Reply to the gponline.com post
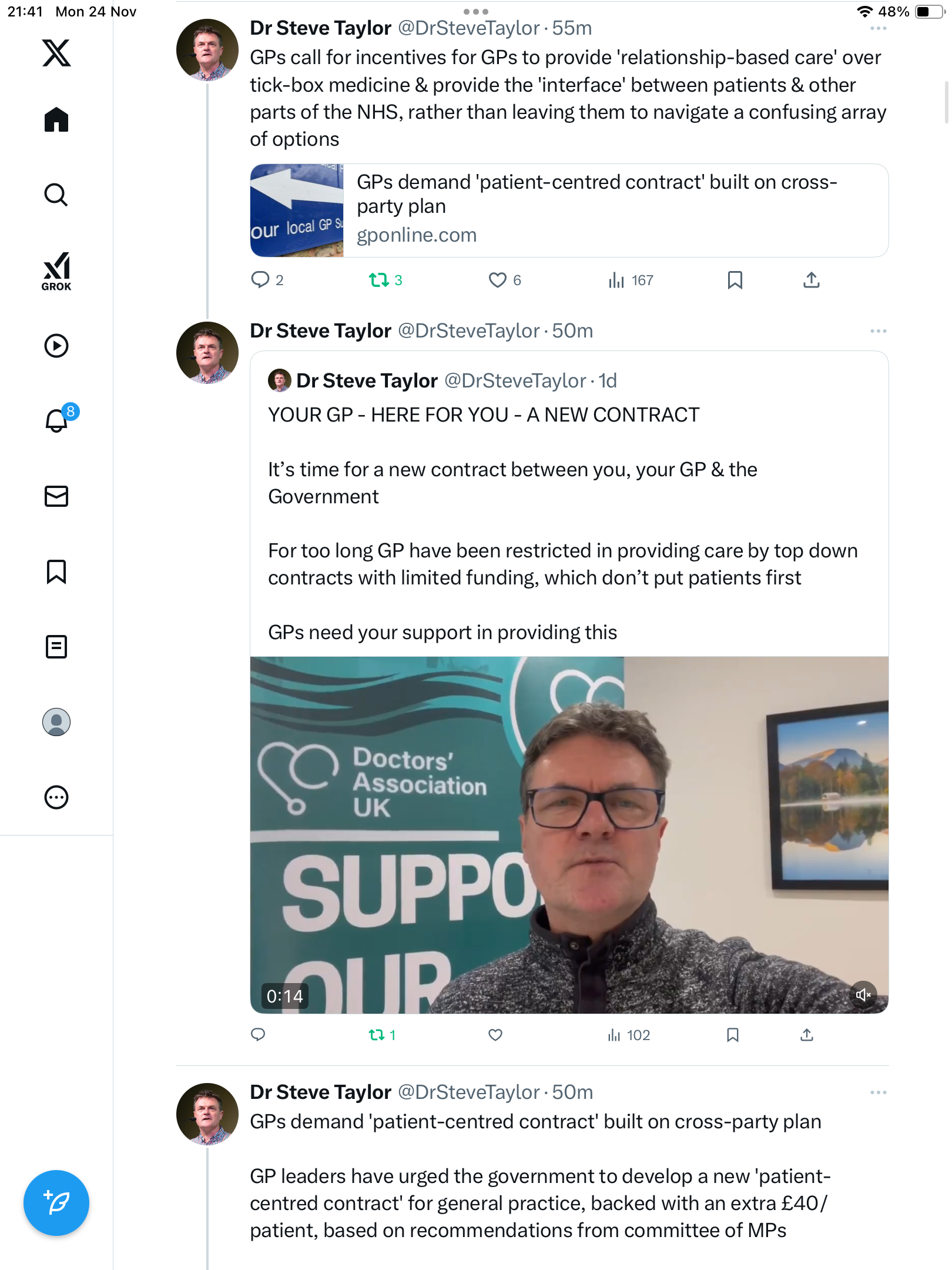The image size is (952, 1270). click(x=260, y=280)
